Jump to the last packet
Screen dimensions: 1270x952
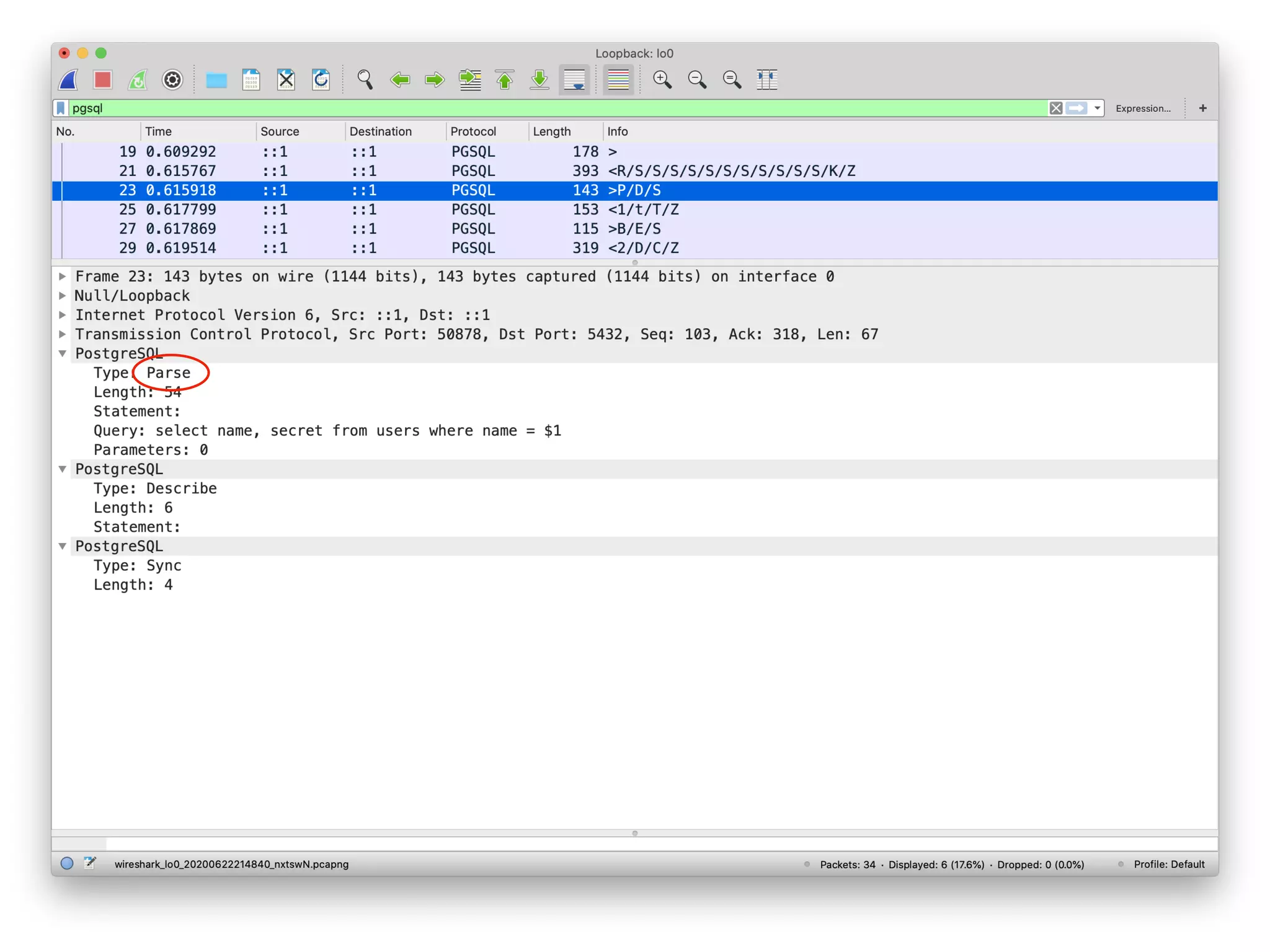[540, 79]
